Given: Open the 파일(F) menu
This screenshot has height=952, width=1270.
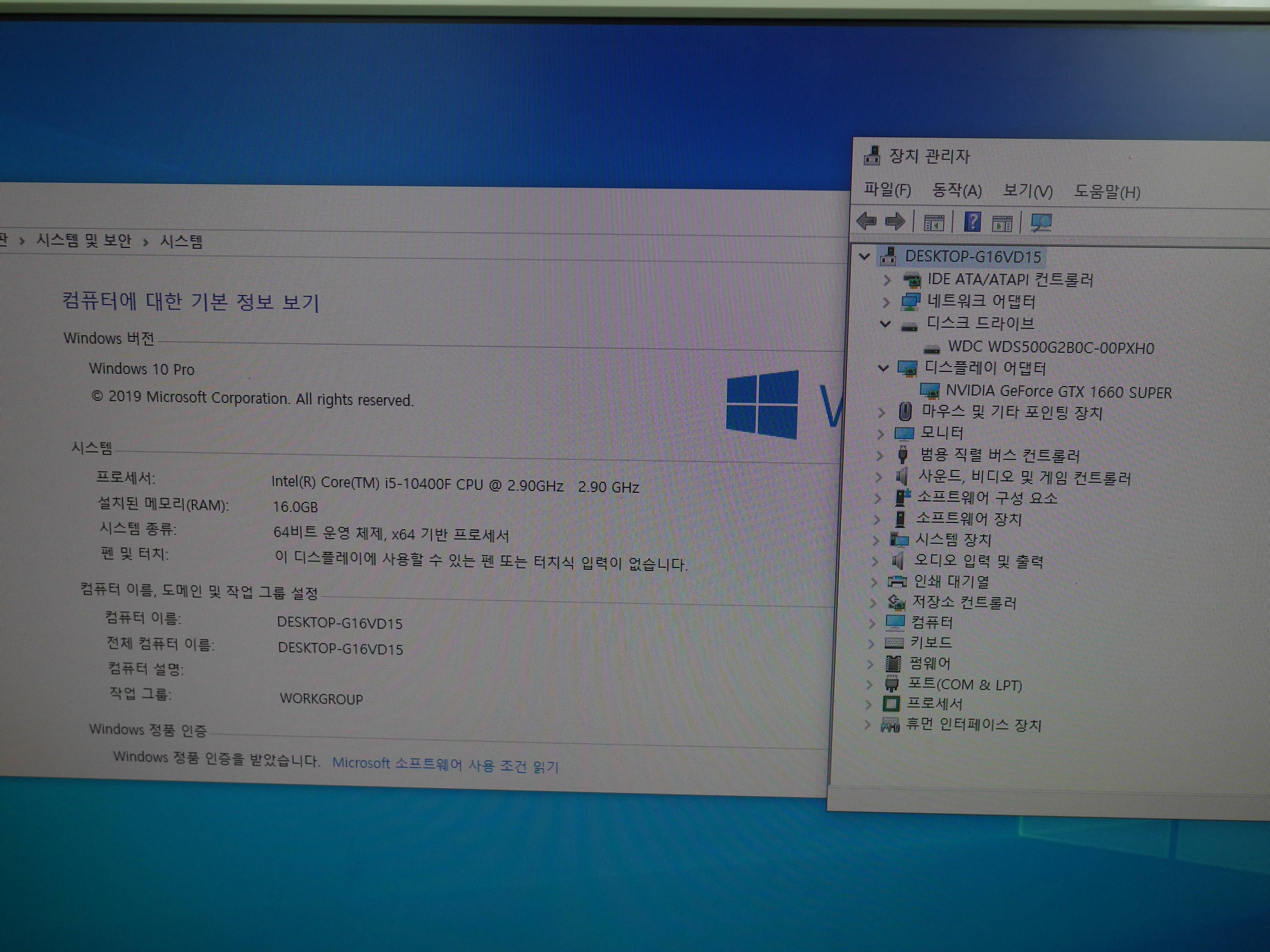Looking at the screenshot, I should tap(887, 189).
